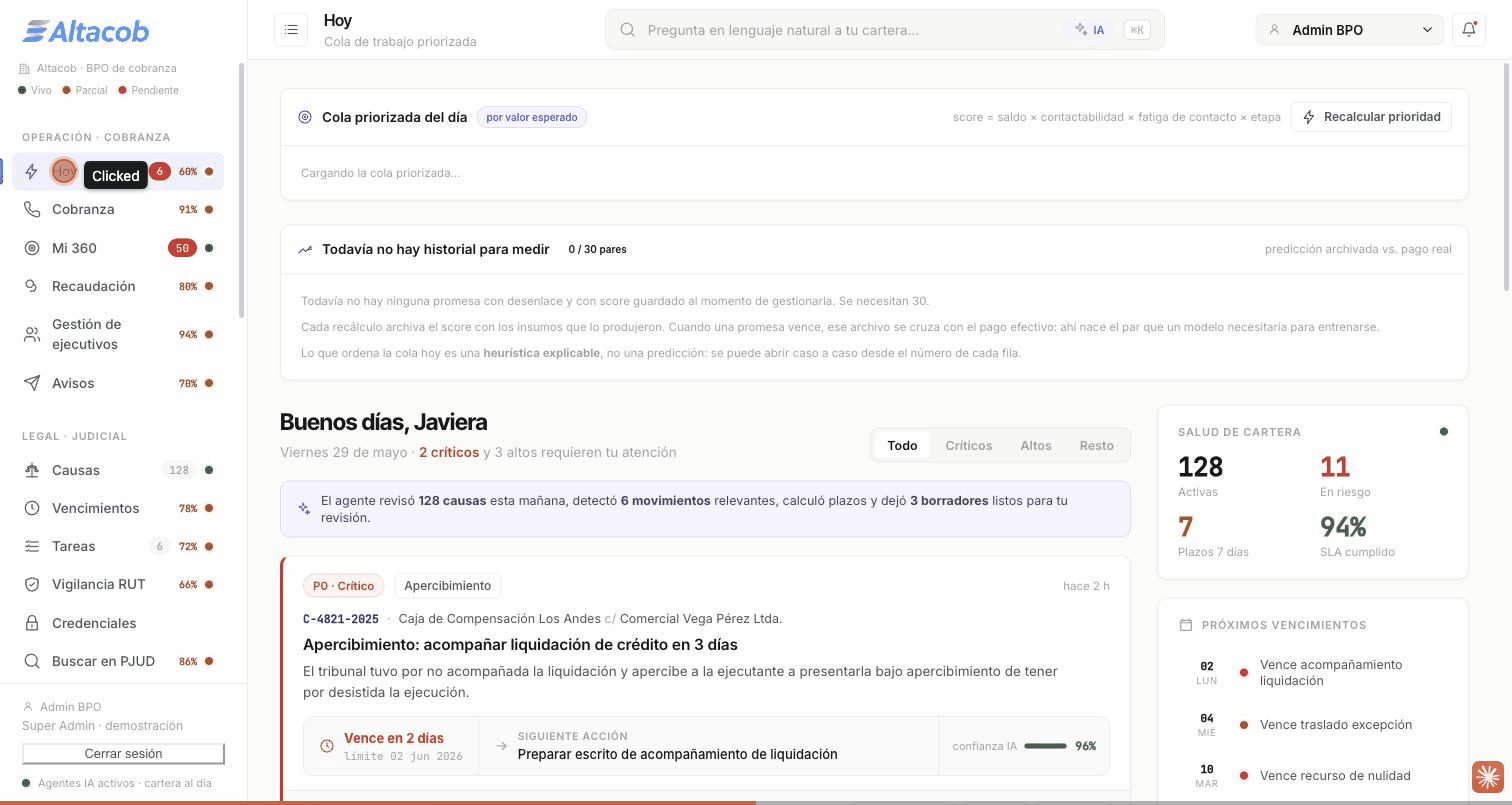1512x805 pixels.
Task: Click the Altacob logo
Action: pyautogui.click(x=86, y=32)
